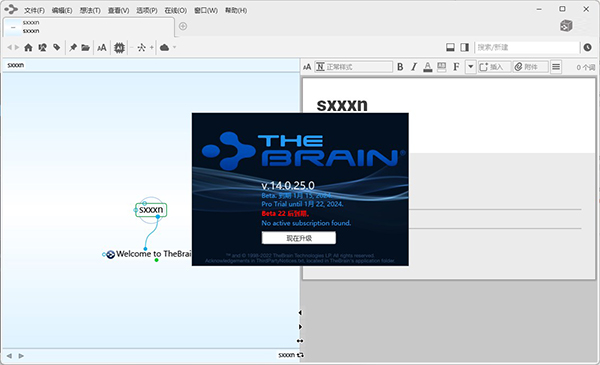
Task: Open the normal style combo box
Action: pyautogui.click(x=354, y=67)
